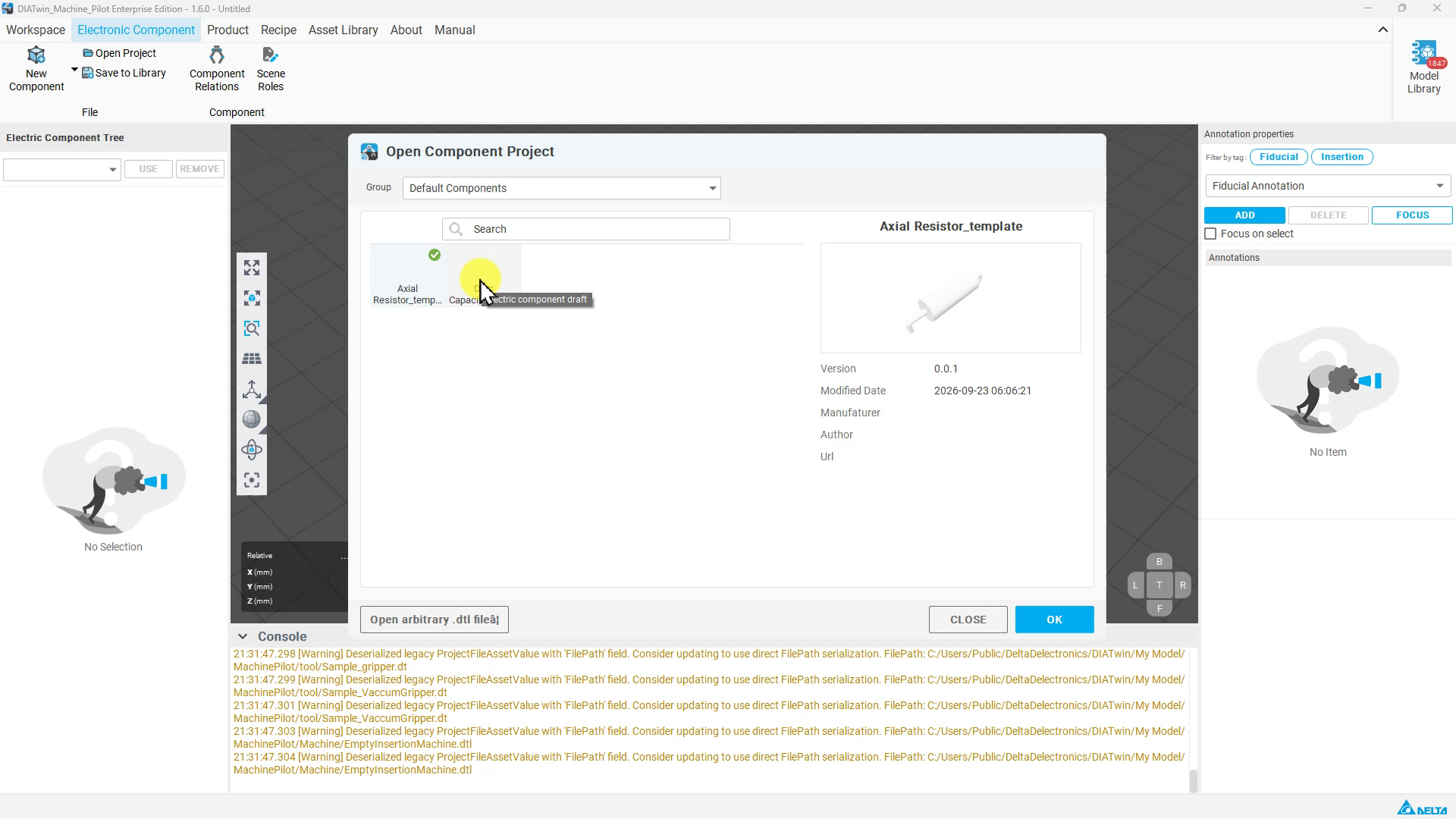Screen dimensions: 1456x819
Task: Click the 21:31:47.304 warning line in Console
Action: click(709, 764)
